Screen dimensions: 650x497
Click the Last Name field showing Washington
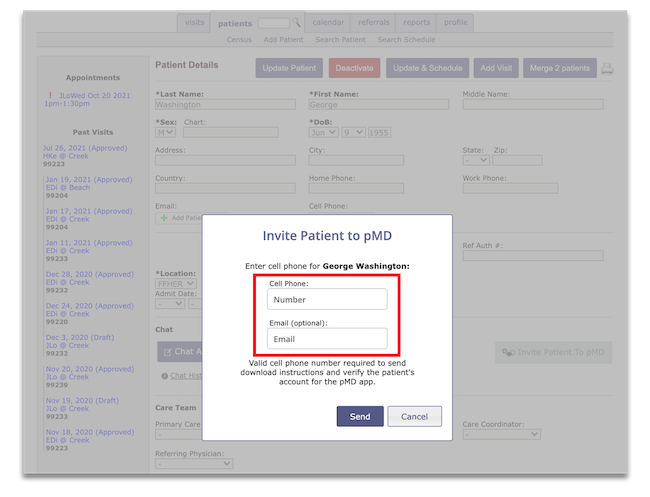[226, 104]
